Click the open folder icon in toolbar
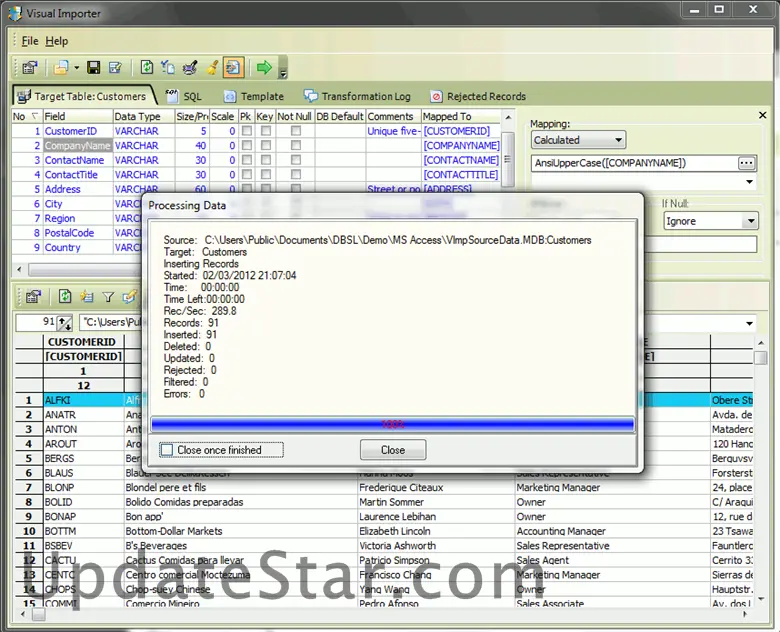780x632 pixels. [x=61, y=68]
